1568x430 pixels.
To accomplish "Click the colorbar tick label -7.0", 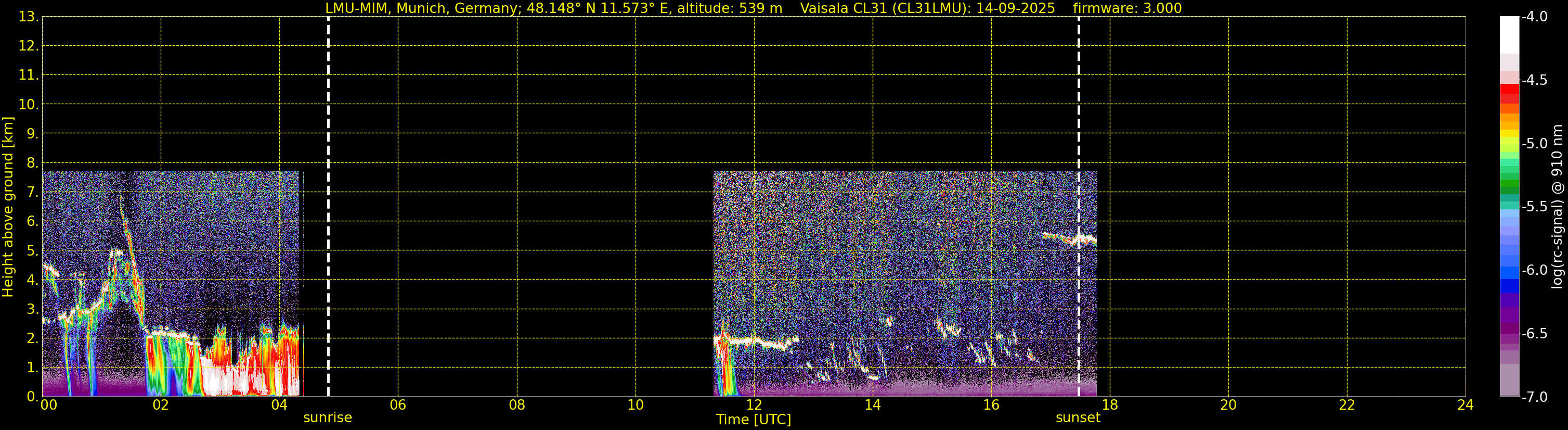I will (1535, 397).
